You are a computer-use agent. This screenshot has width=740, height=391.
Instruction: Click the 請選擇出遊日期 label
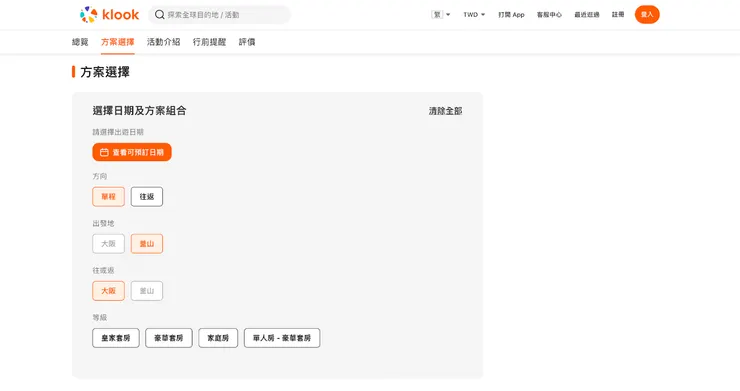[x=118, y=132]
